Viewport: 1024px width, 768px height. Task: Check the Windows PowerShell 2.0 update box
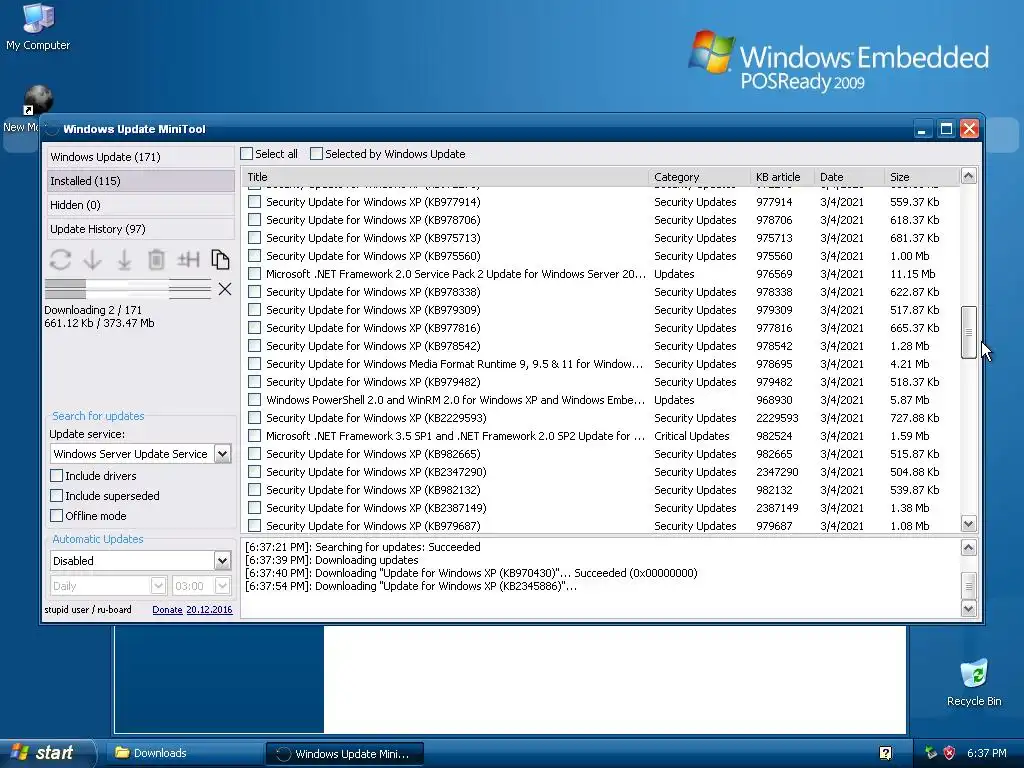pyautogui.click(x=255, y=400)
